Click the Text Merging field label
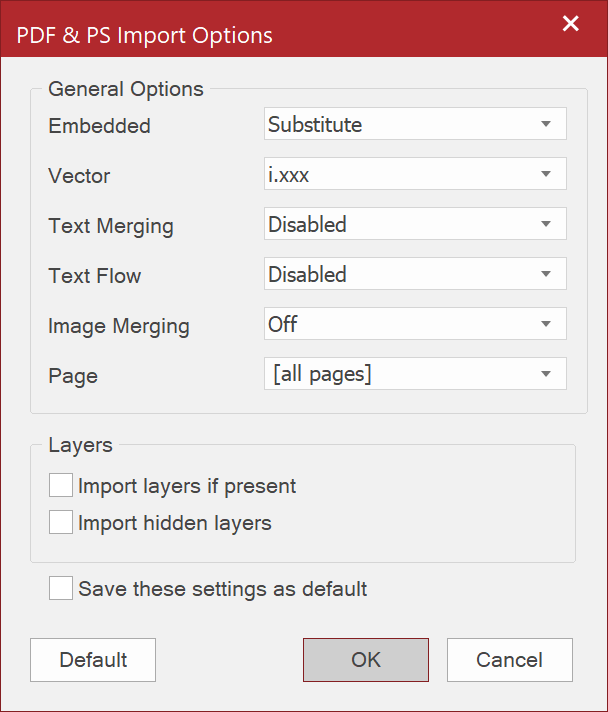The width and height of the screenshot is (608, 712). coord(111,226)
